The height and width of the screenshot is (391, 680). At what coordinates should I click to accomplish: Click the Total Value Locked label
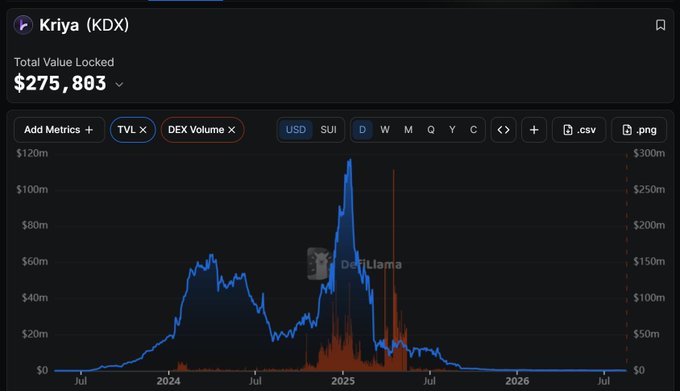click(64, 62)
